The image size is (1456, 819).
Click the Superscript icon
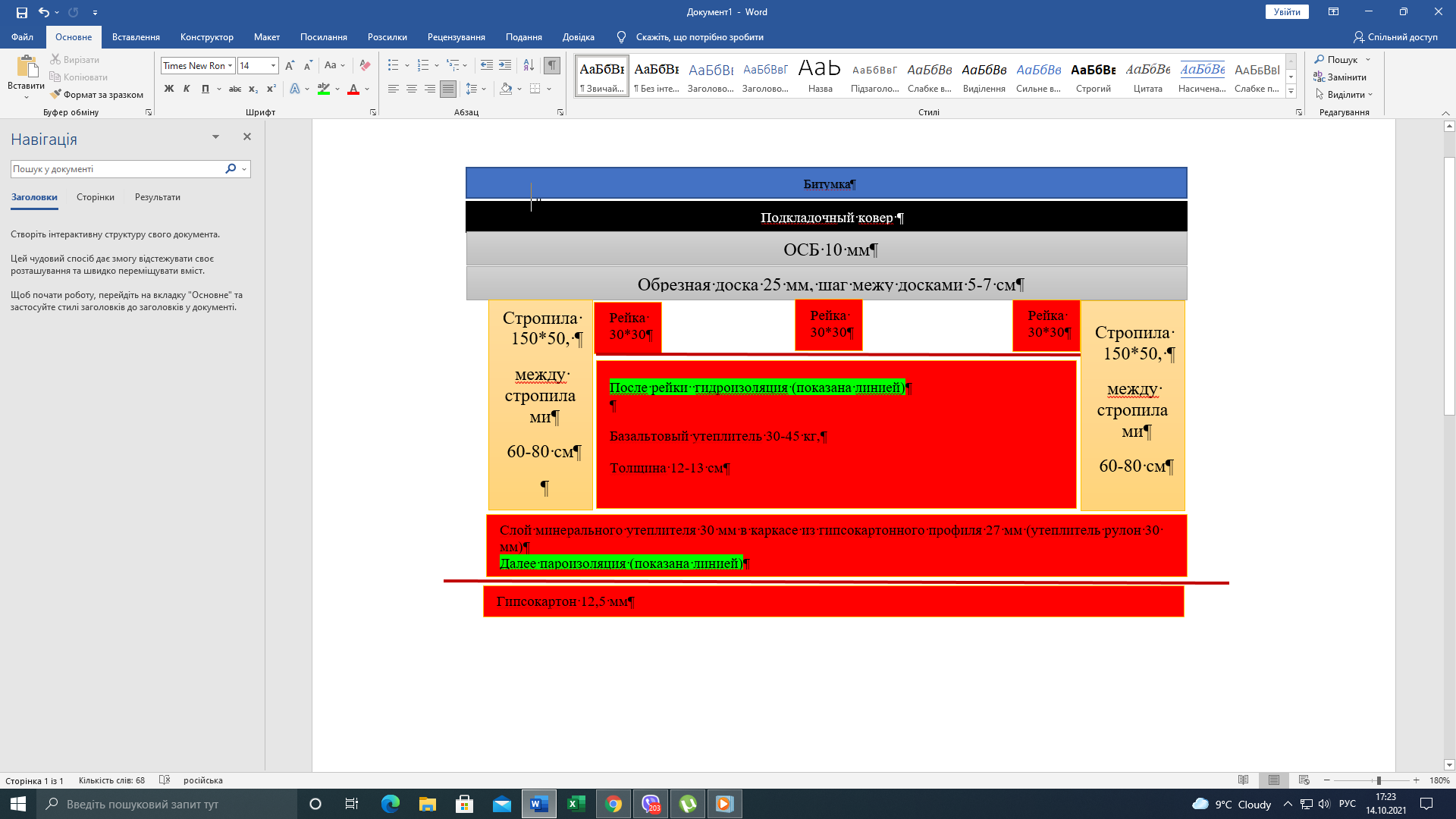tap(271, 89)
